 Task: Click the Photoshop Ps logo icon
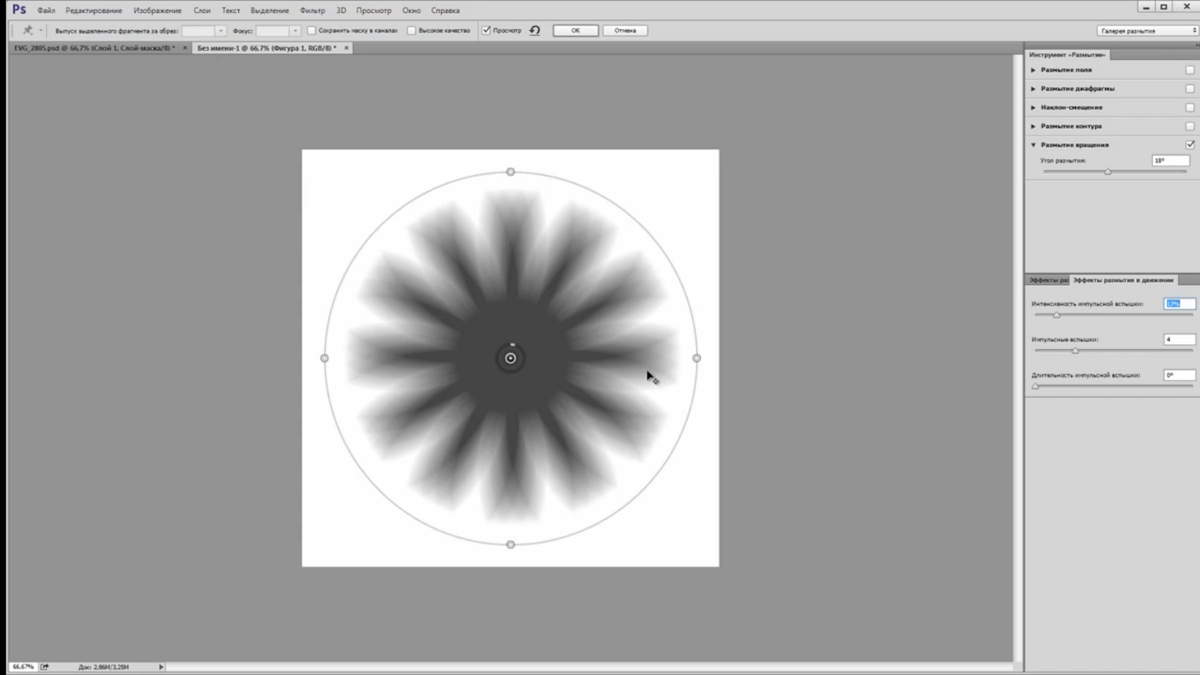click(18, 10)
